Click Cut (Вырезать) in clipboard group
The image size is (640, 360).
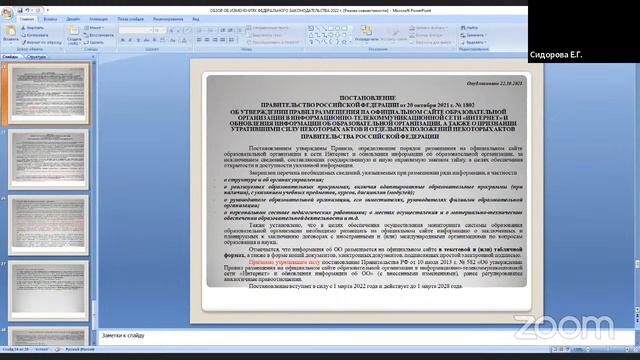tap(33, 28)
